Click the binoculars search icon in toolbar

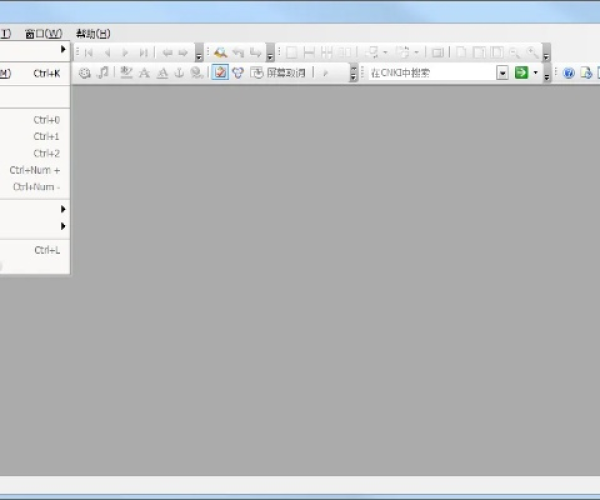[x=220, y=52]
